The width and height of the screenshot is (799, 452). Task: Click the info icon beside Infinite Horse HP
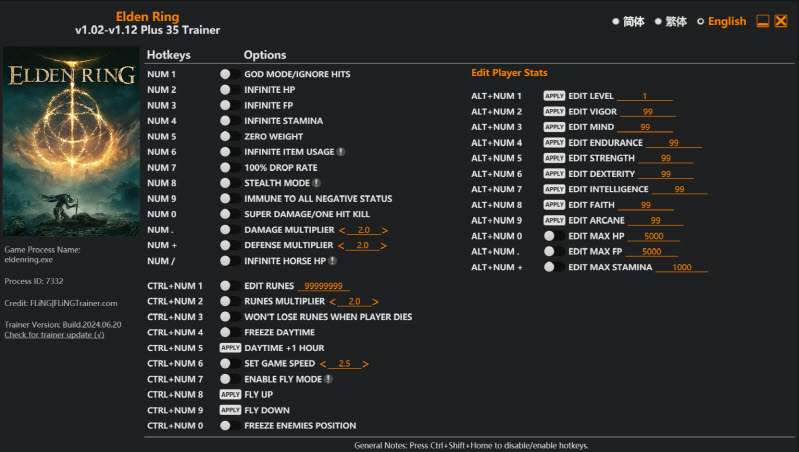click(333, 261)
